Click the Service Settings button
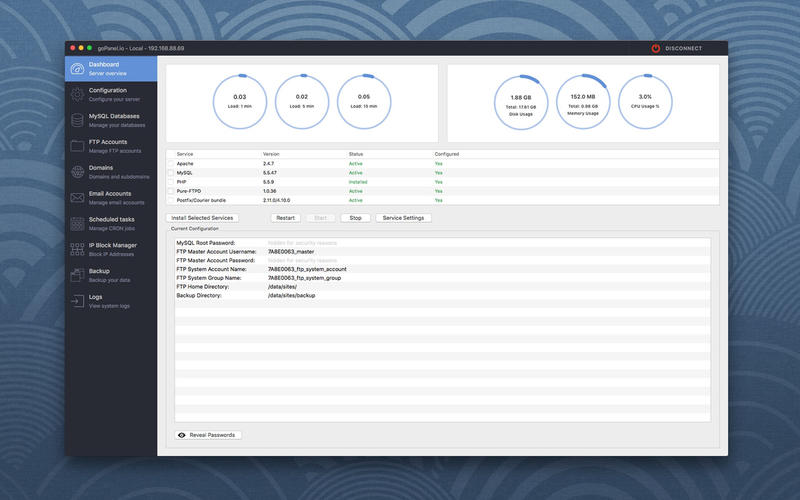This screenshot has height=500, width=800. (x=403, y=218)
